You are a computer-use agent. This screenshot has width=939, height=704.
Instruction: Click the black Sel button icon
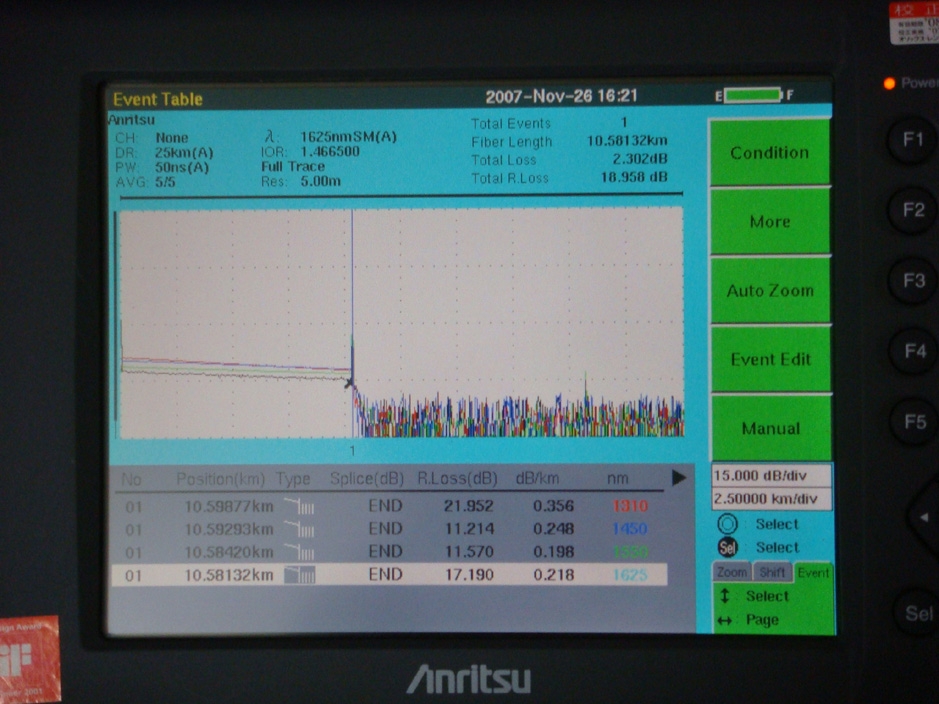(x=728, y=547)
